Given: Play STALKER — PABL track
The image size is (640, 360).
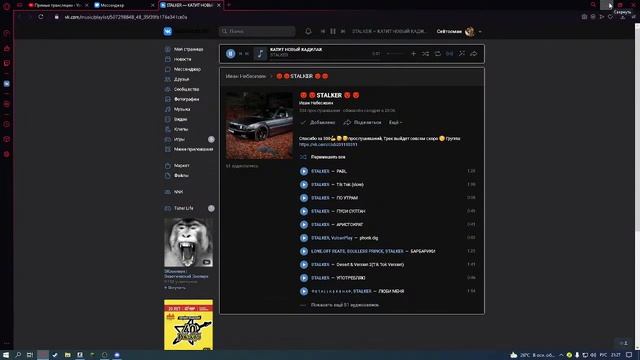Looking at the screenshot, I should pyautogui.click(x=304, y=171).
